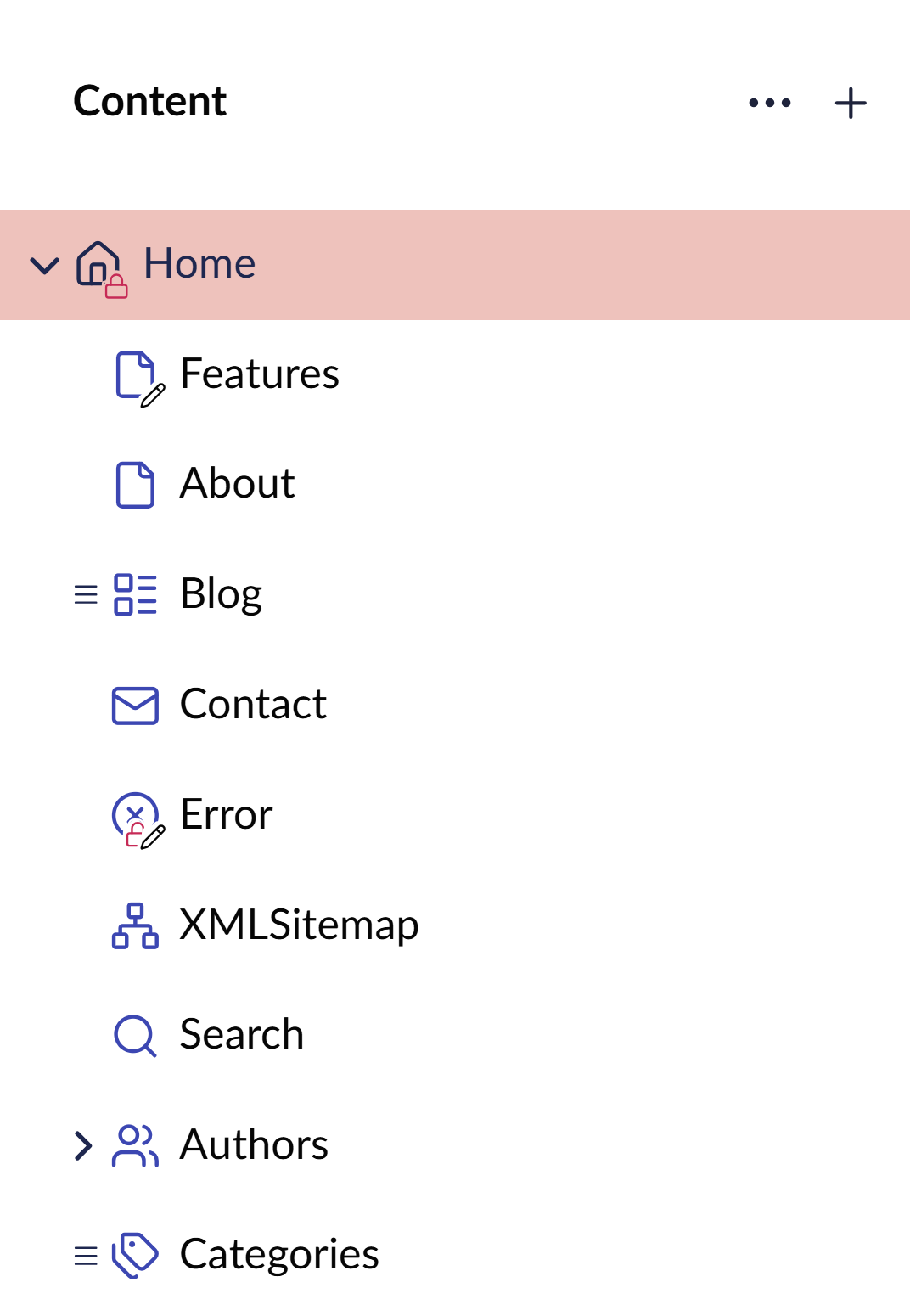This screenshot has width=910, height=1316.
Task: Click the list-view lines beside Categories
Action: click(x=86, y=1255)
